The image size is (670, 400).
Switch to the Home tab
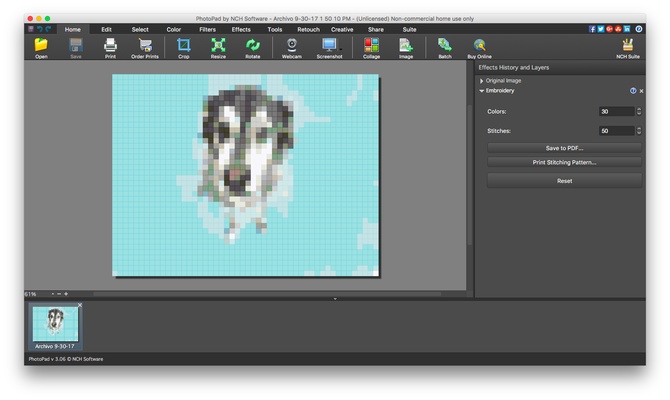(x=73, y=29)
